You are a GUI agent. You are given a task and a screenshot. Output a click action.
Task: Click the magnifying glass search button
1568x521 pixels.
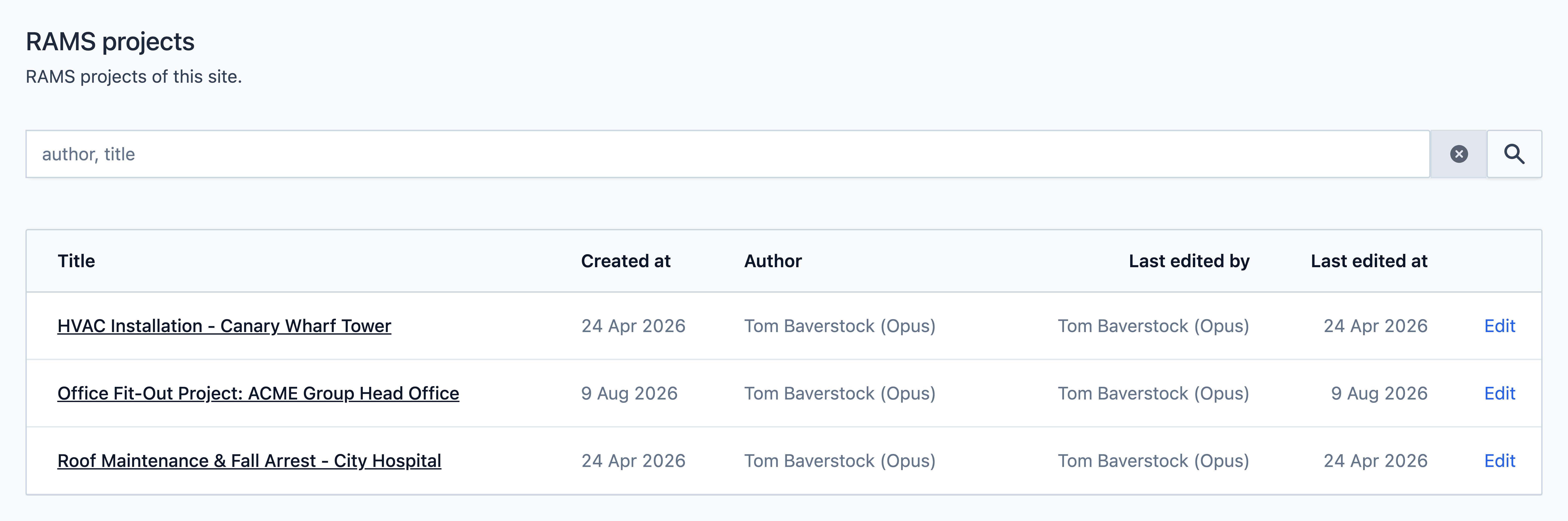coord(1514,154)
